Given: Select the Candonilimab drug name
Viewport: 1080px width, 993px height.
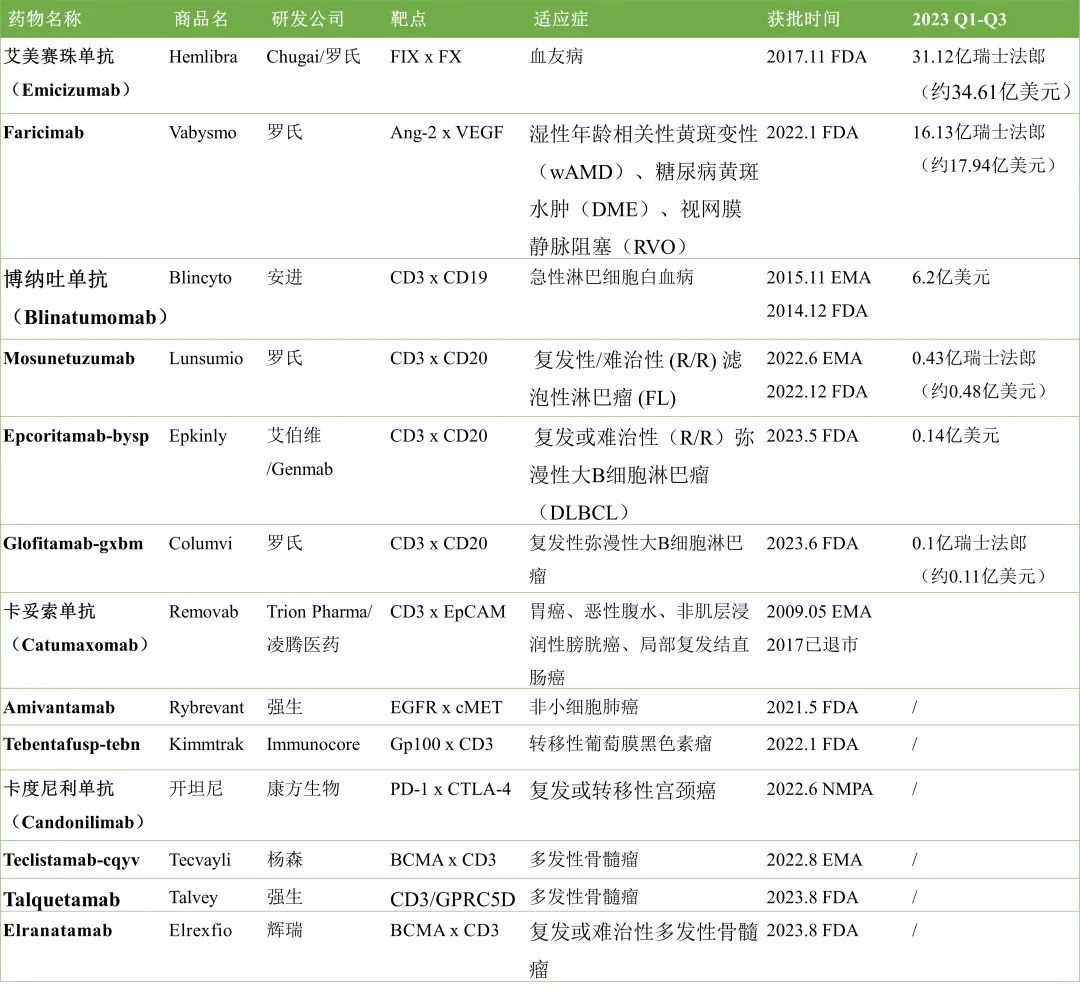Looking at the screenshot, I should coord(78,822).
